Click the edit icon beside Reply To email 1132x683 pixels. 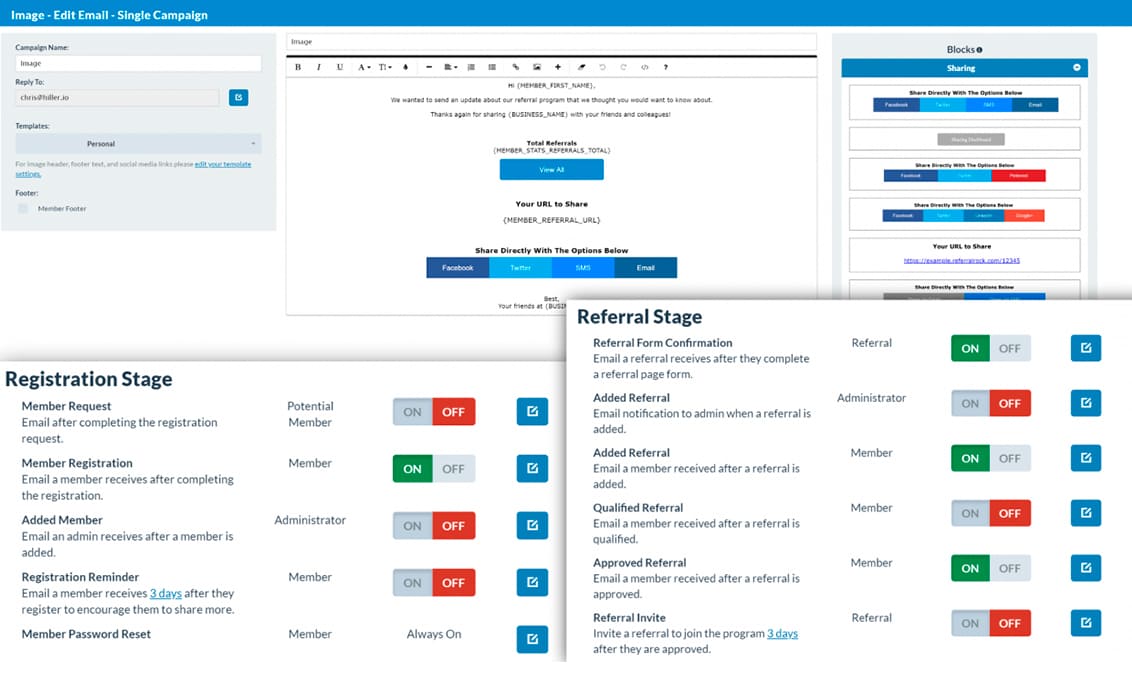click(x=238, y=97)
